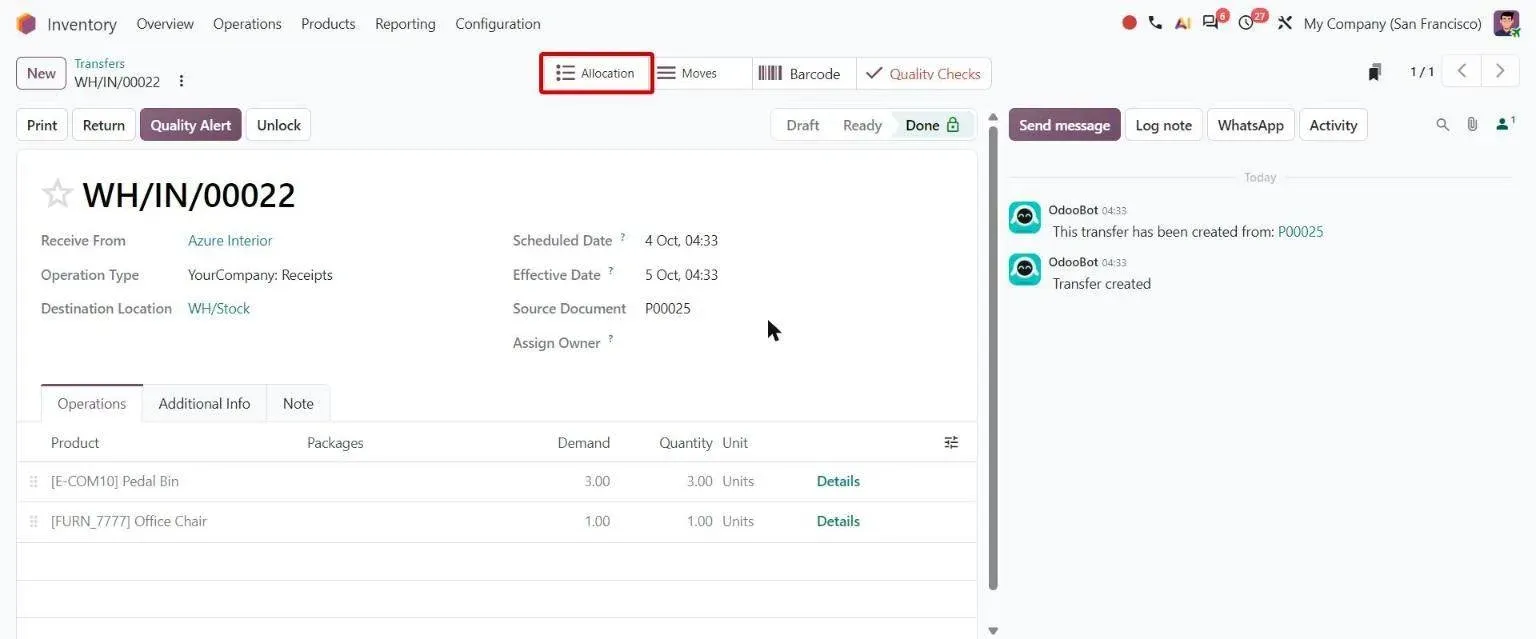
Task: Click the WhatsApp button
Action: tap(1250, 125)
